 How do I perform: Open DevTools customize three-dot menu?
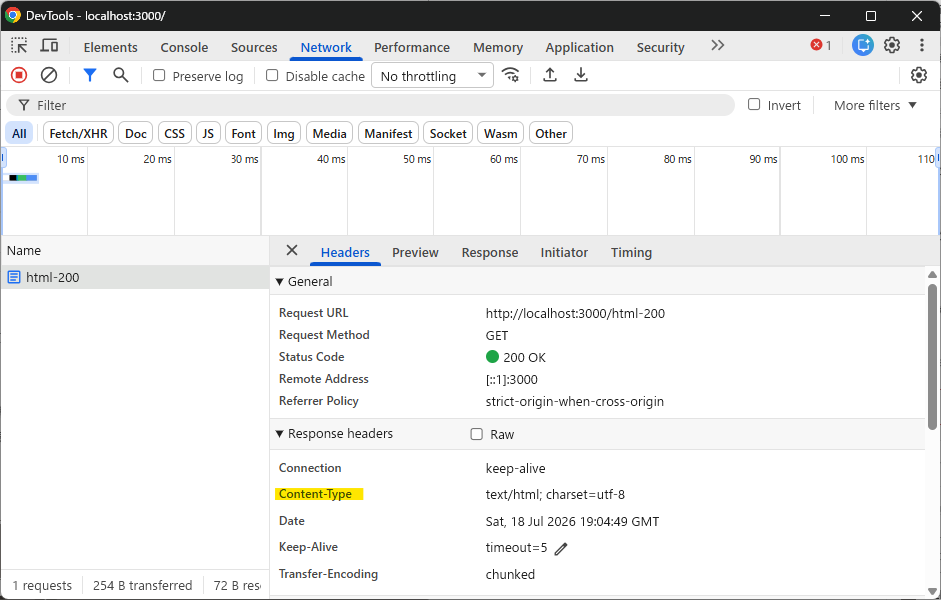pyautogui.click(x=922, y=45)
